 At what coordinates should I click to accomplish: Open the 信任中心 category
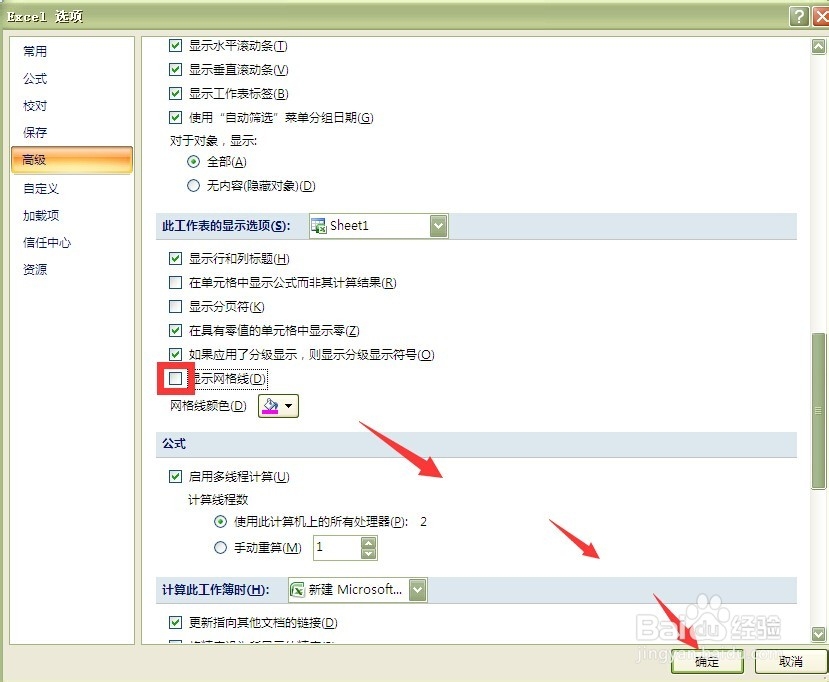(x=47, y=243)
